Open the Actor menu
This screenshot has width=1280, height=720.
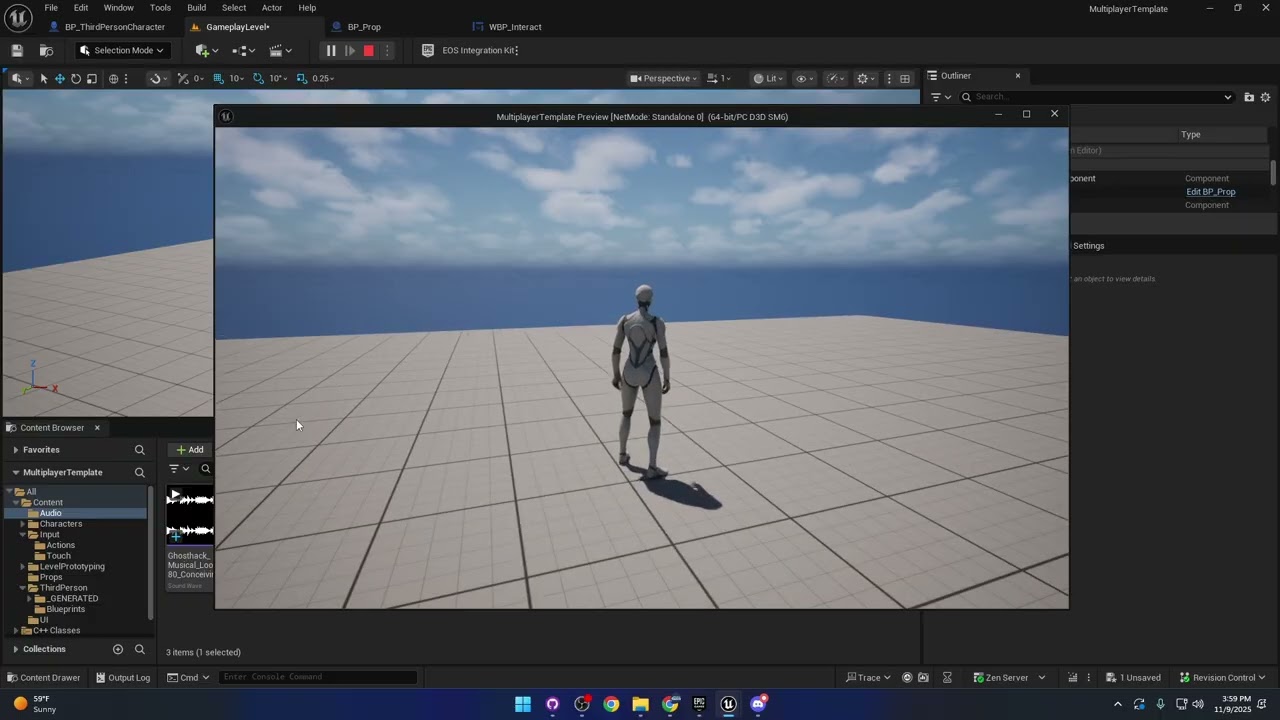[x=272, y=7]
